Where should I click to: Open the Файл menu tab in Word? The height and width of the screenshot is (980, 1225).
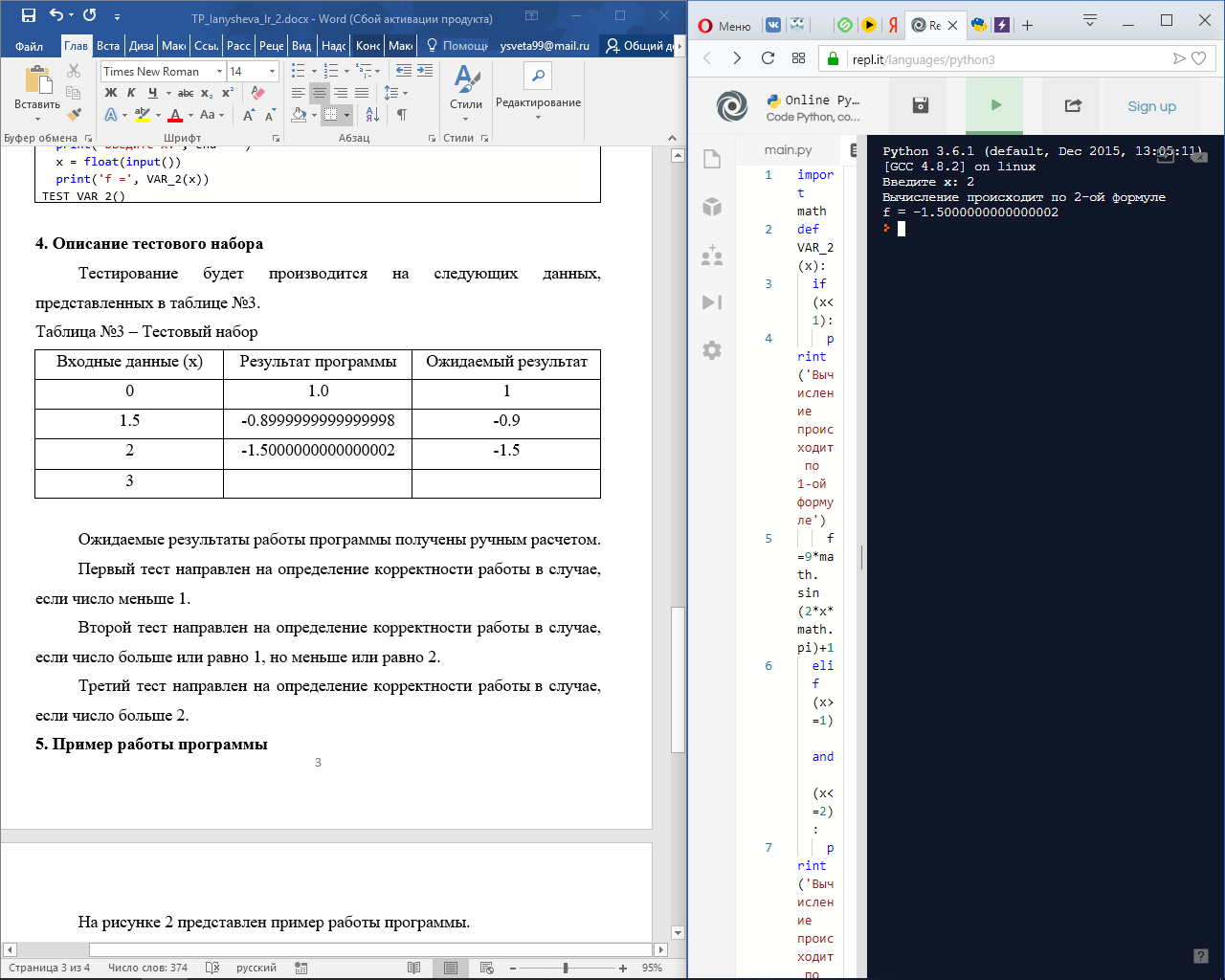pos(29,46)
